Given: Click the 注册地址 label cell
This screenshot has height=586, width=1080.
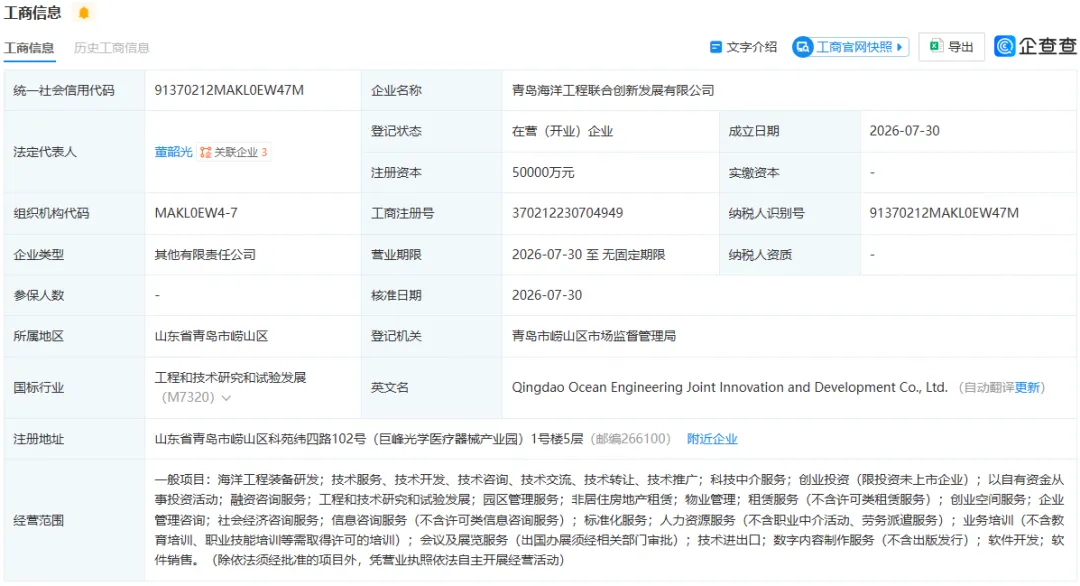Looking at the screenshot, I should [x=74, y=439].
